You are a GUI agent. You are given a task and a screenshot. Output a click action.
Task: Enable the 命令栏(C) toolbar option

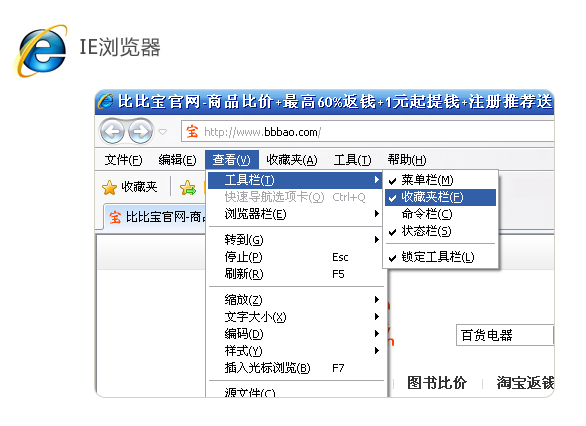pyautogui.click(x=440, y=214)
